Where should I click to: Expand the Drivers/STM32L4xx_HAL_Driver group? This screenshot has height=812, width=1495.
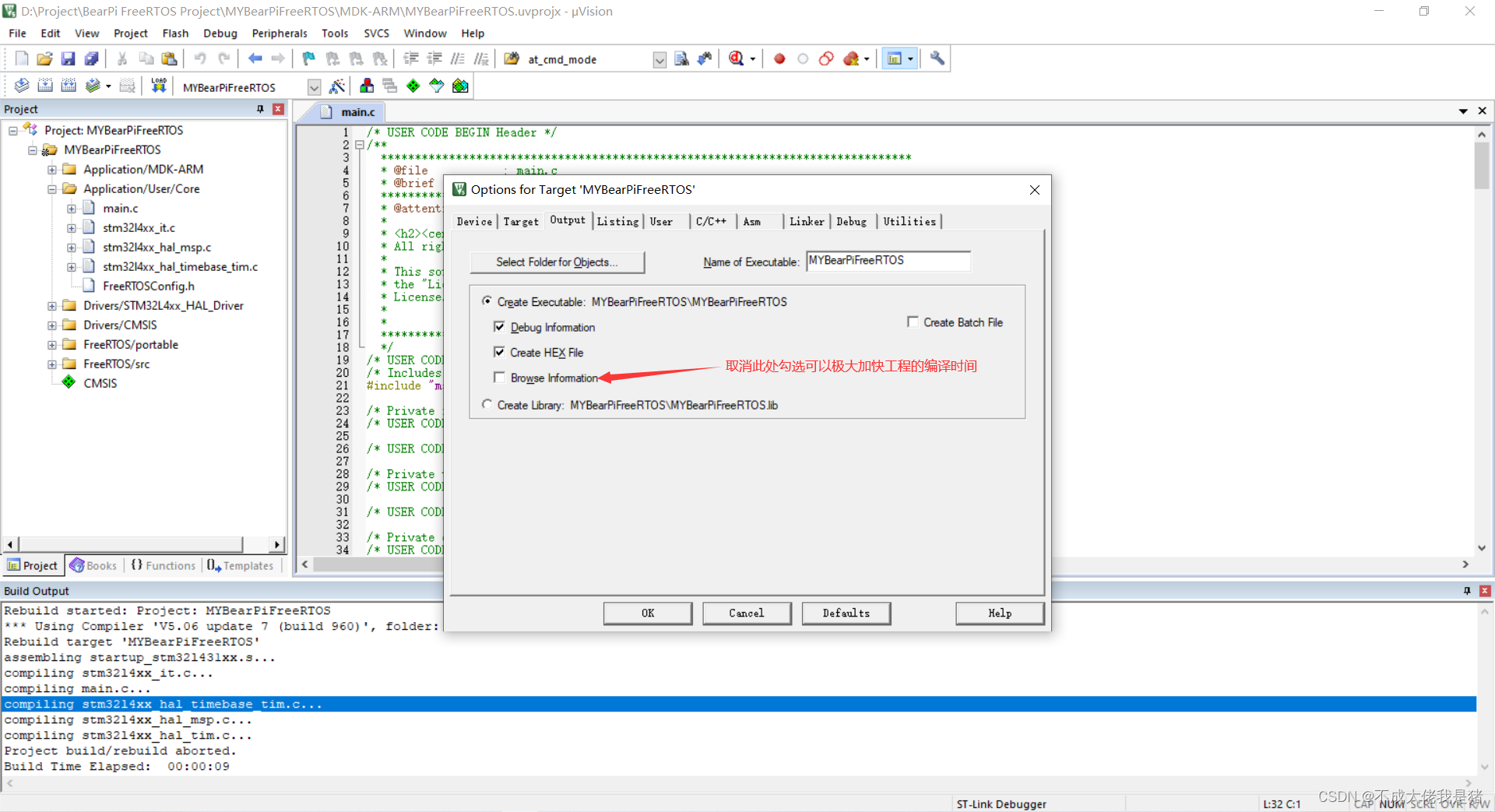52,306
